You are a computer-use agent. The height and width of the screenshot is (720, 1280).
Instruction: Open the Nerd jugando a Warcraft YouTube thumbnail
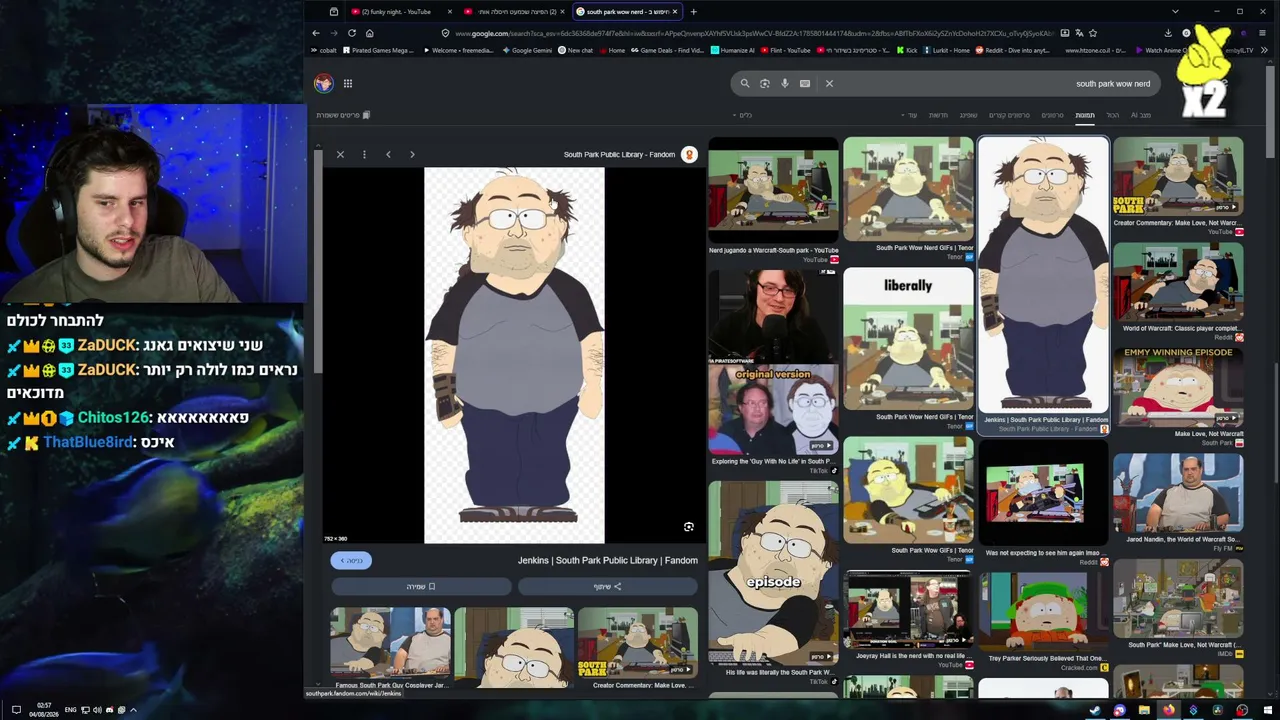click(773, 190)
